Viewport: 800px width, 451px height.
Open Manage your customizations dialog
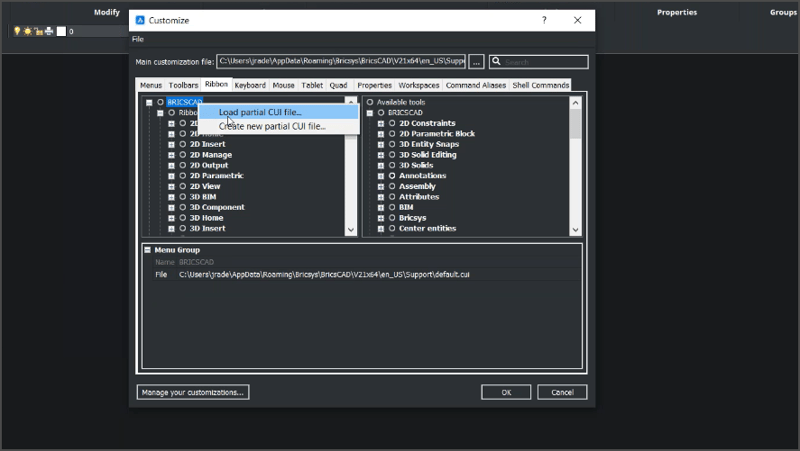(x=193, y=392)
